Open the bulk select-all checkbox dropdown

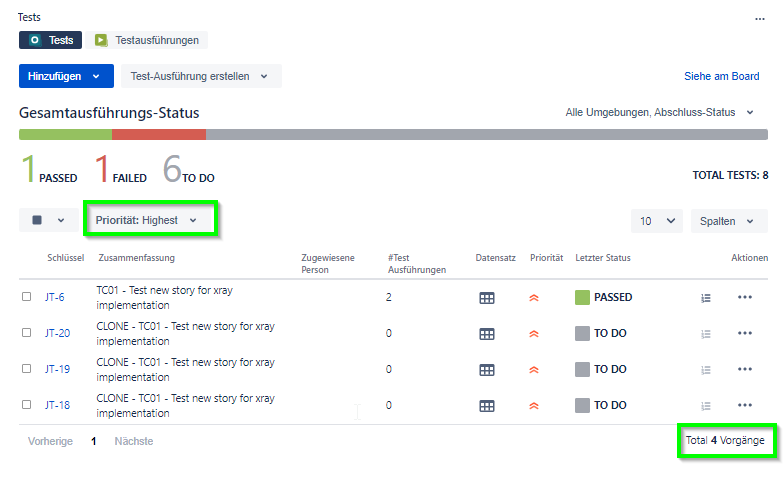[48, 220]
